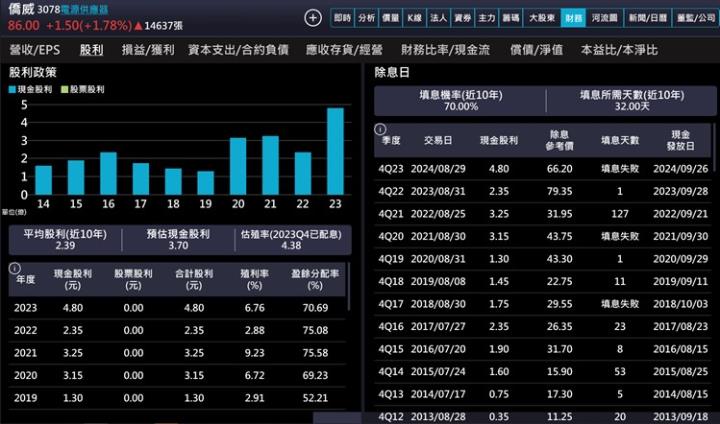Open the K線 tab

tap(414, 18)
